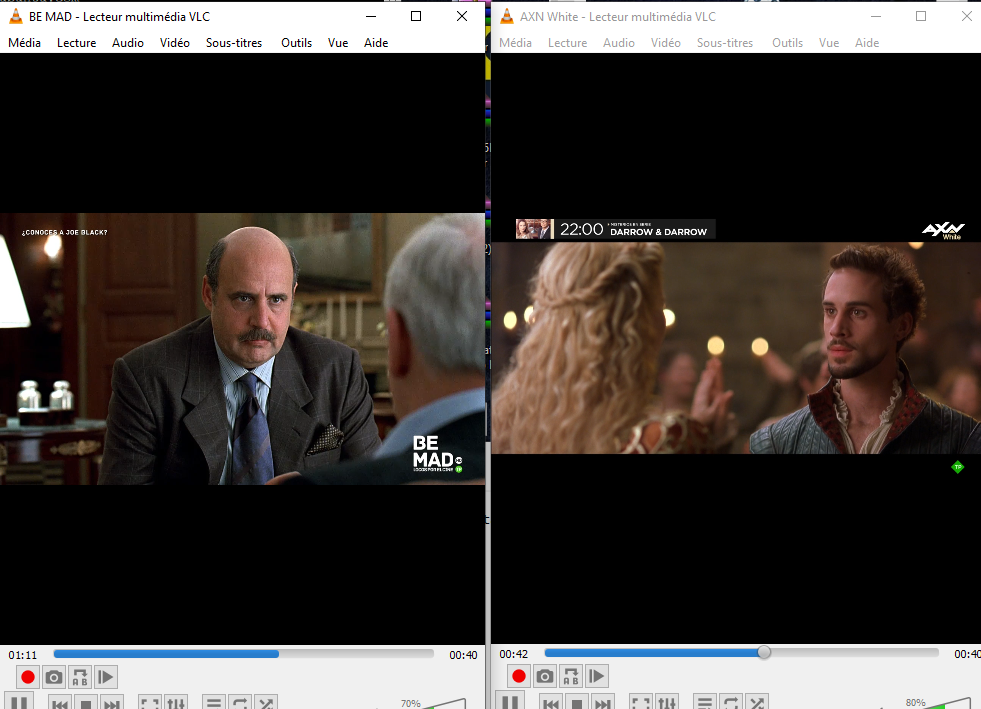Viewport: 981px width, 709px height.
Task: Advance frame by frame in AXN White window
Action: 597,676
